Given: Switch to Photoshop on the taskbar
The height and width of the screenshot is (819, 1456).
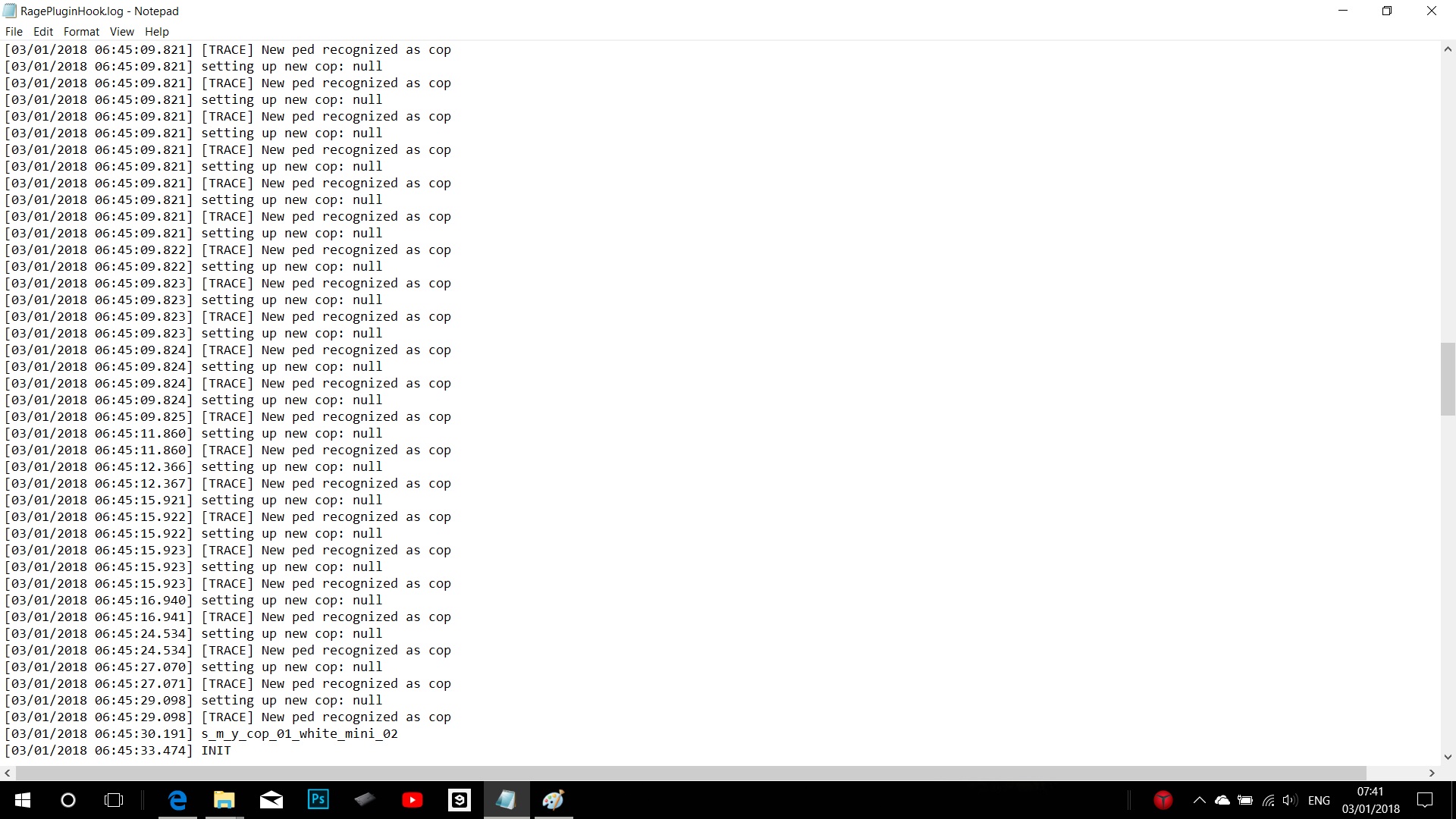Looking at the screenshot, I should point(318,800).
